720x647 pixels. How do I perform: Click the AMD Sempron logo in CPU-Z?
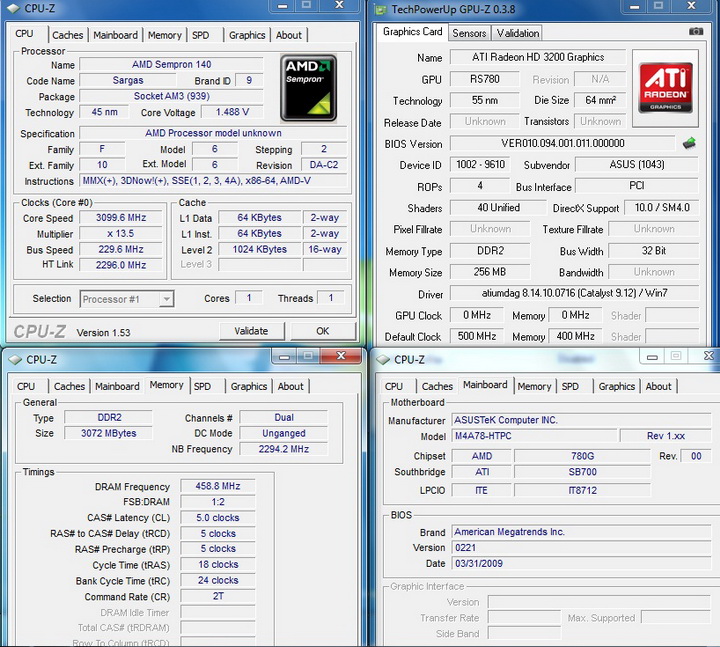(x=309, y=88)
